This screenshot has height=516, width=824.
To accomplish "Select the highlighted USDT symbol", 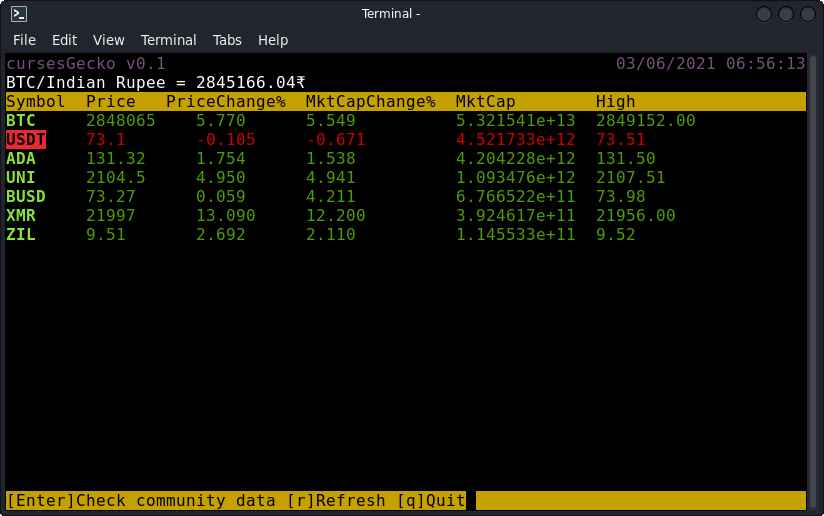I will tap(26, 139).
